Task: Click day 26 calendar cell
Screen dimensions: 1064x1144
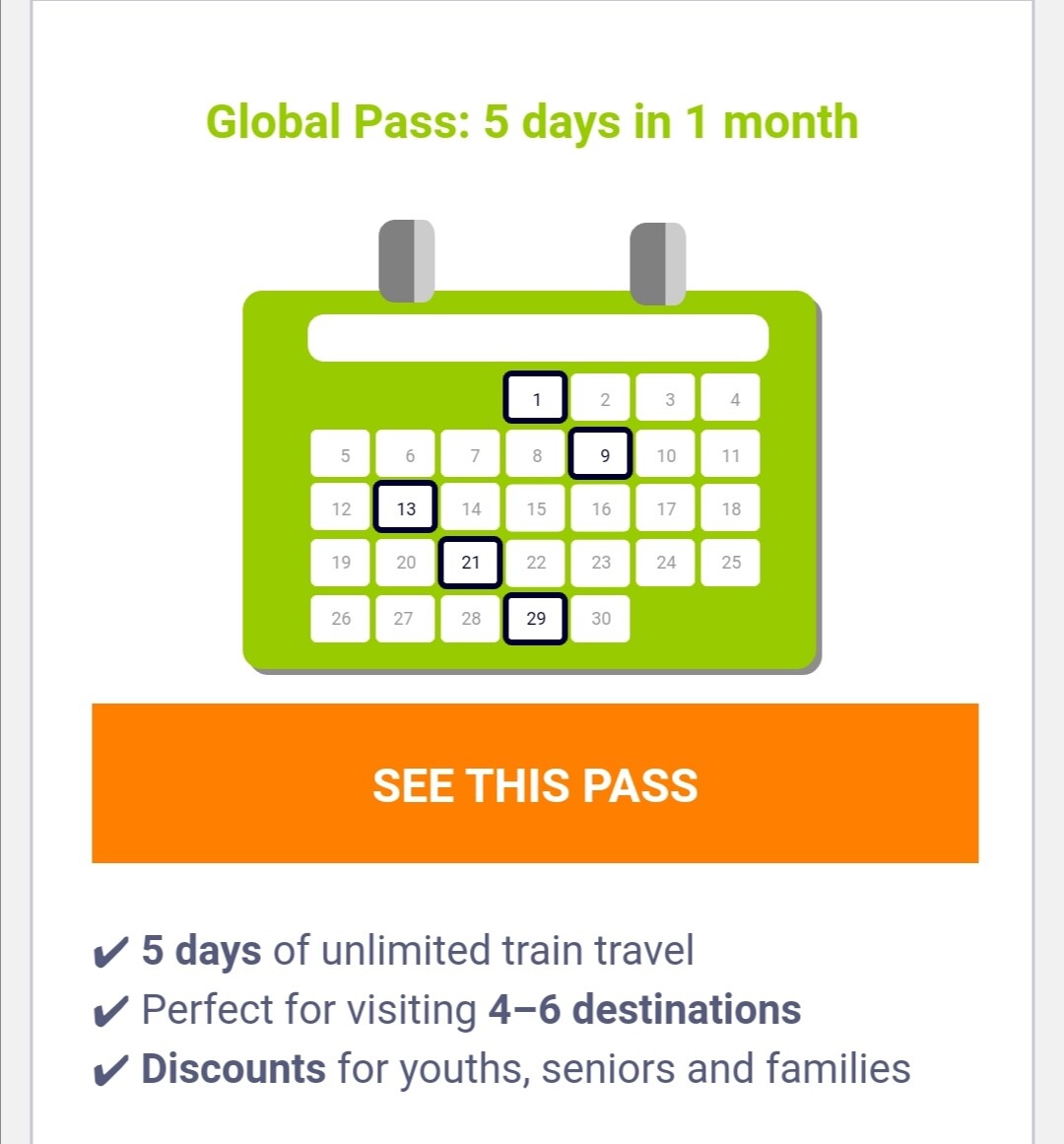Action: pos(341,618)
